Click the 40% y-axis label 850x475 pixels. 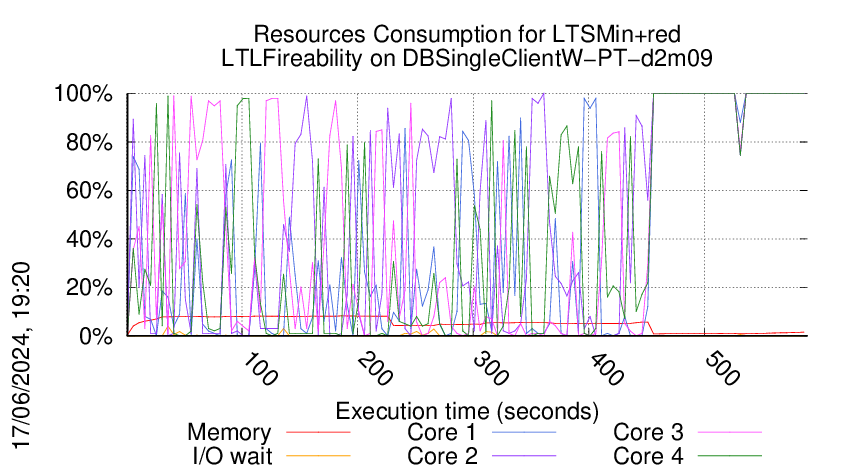coord(89,239)
